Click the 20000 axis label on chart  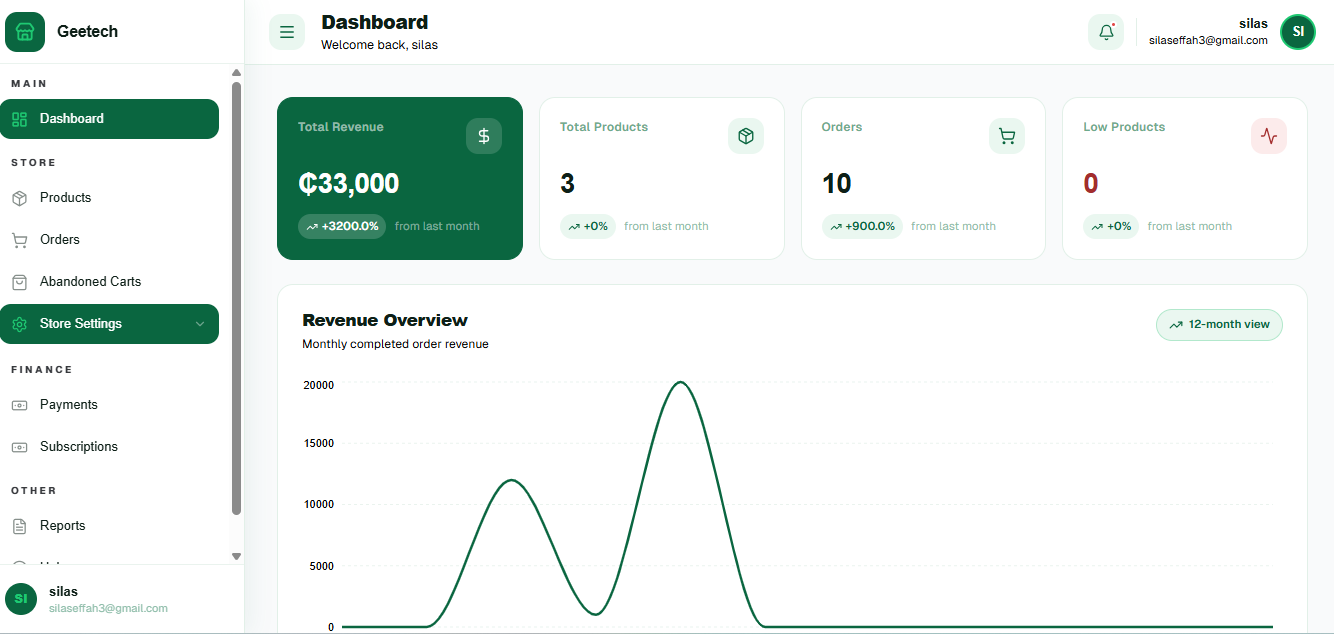tap(318, 385)
